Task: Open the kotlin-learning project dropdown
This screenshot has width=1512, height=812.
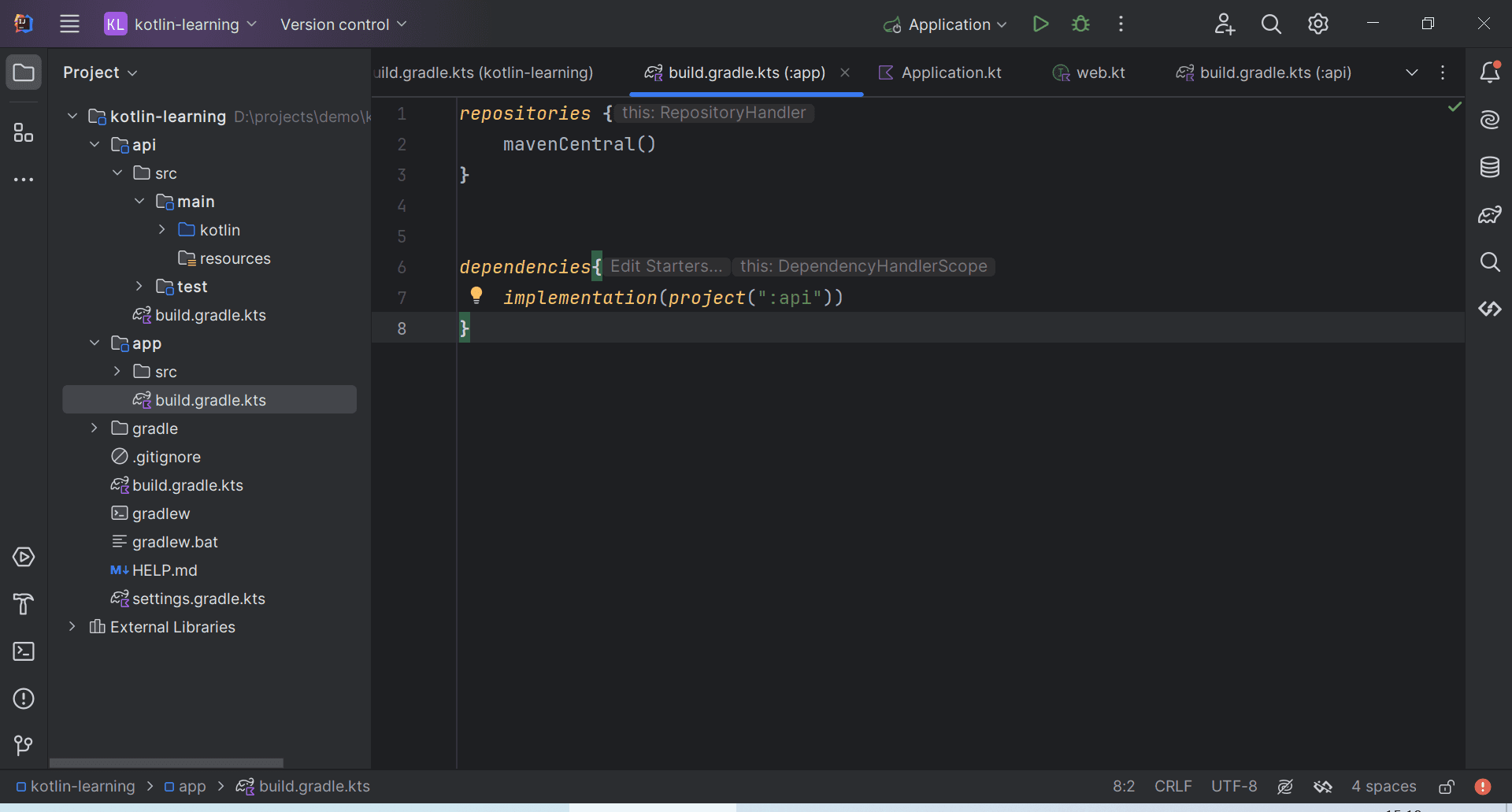Action: tap(181, 24)
